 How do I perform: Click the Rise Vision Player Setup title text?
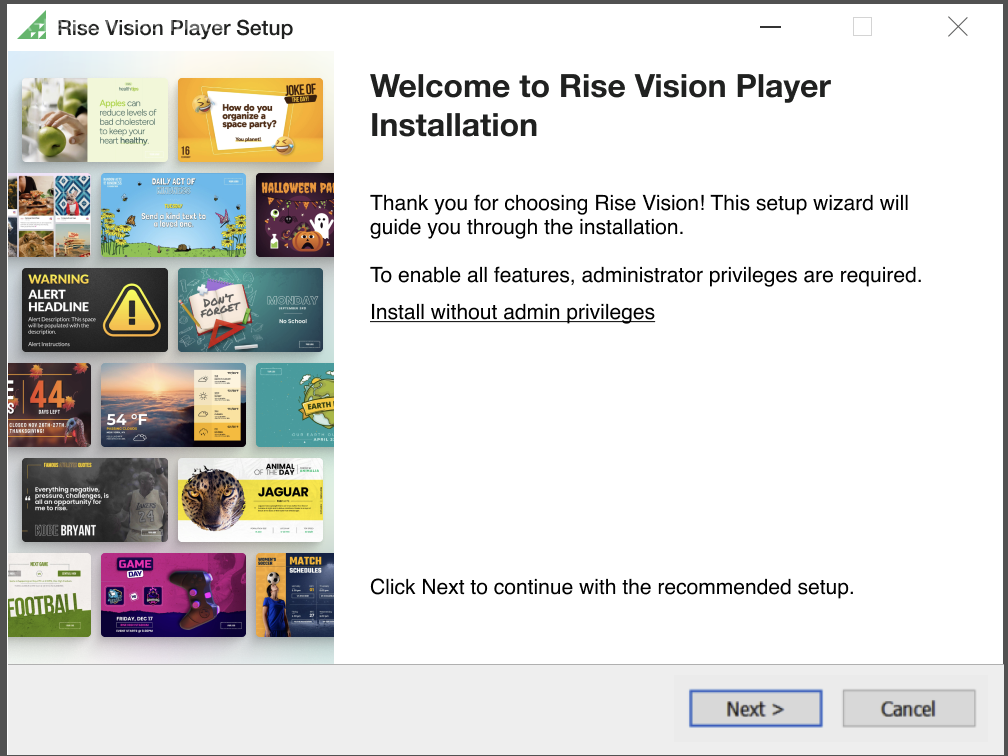point(175,28)
